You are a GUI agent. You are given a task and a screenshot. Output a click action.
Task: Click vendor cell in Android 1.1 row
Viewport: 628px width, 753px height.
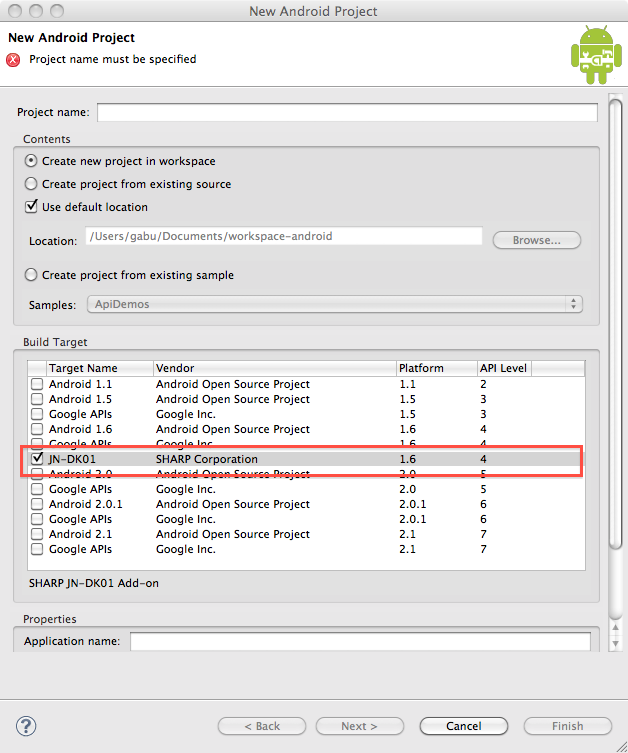pyautogui.click(x=233, y=384)
